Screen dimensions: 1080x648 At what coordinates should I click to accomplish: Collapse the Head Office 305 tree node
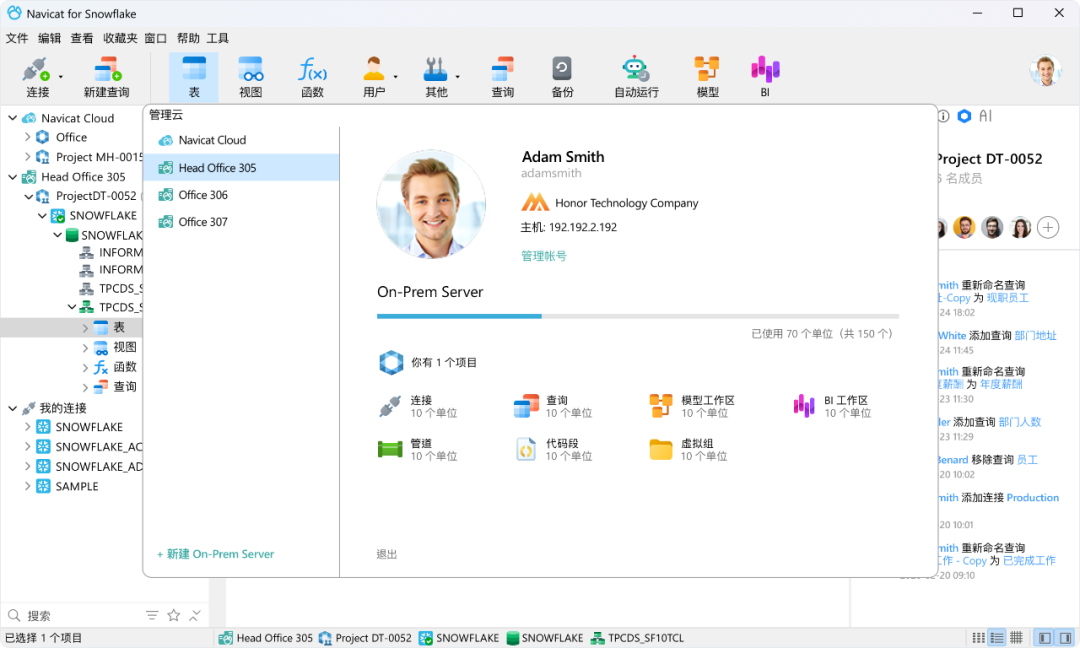12,177
